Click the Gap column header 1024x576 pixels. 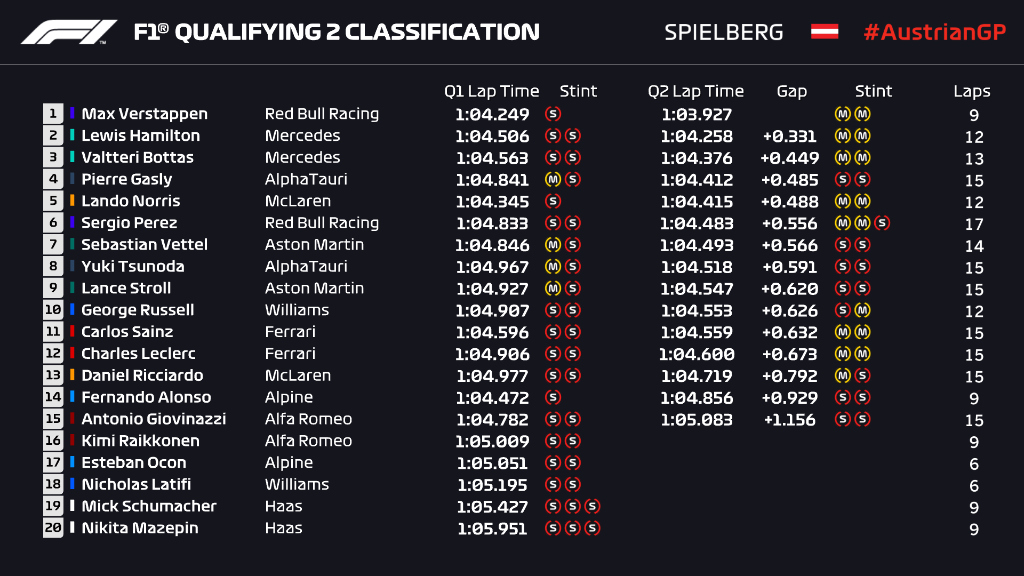click(791, 91)
